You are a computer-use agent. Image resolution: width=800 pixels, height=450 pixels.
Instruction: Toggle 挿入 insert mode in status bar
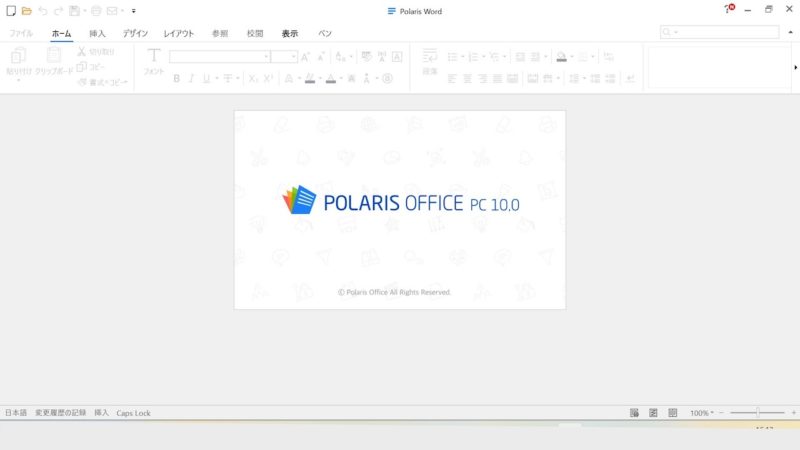click(102, 412)
